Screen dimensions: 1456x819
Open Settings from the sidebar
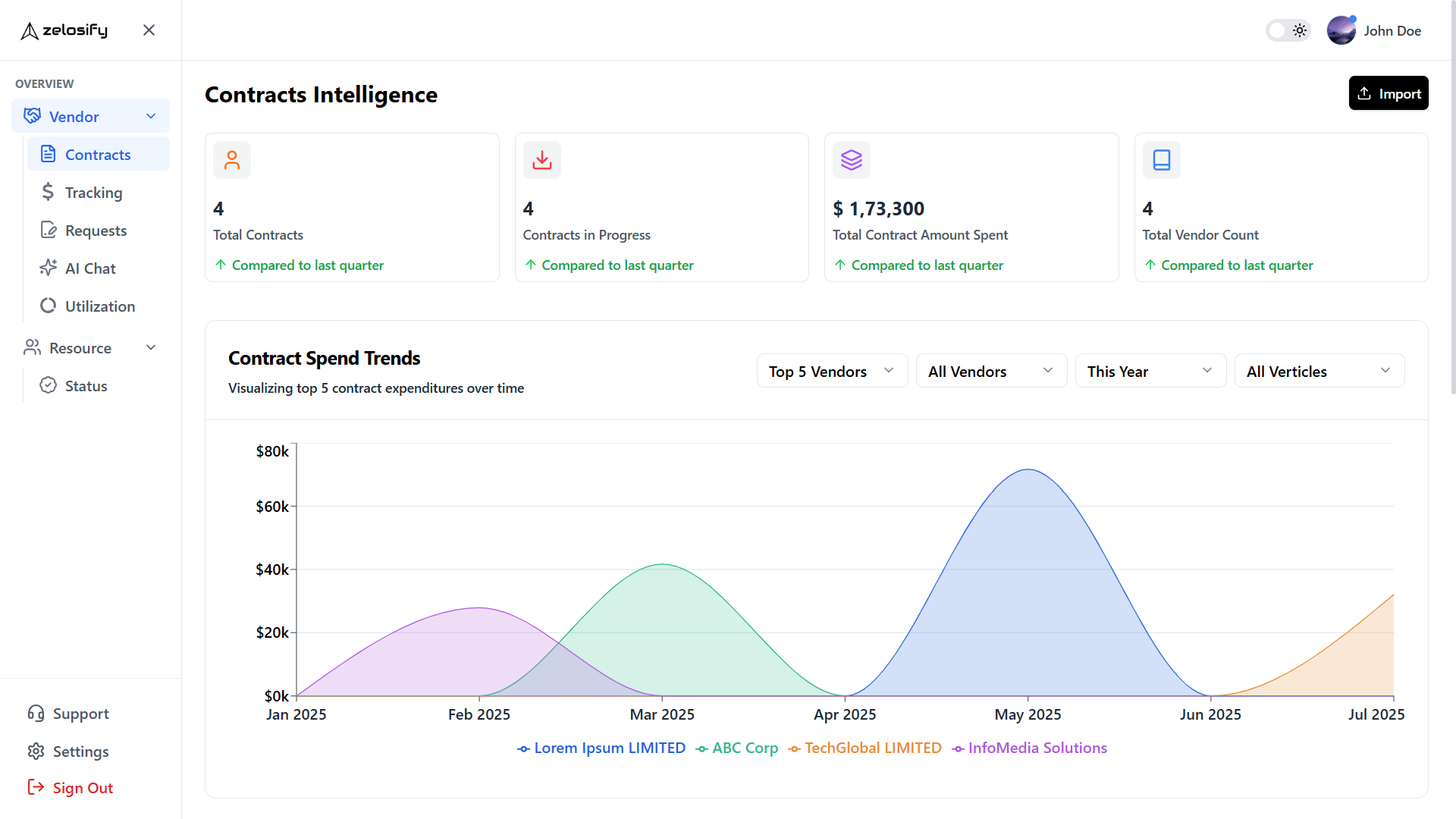pos(81,751)
